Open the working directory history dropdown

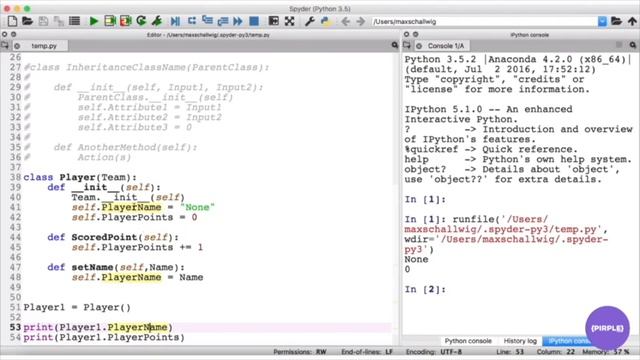coord(602,21)
